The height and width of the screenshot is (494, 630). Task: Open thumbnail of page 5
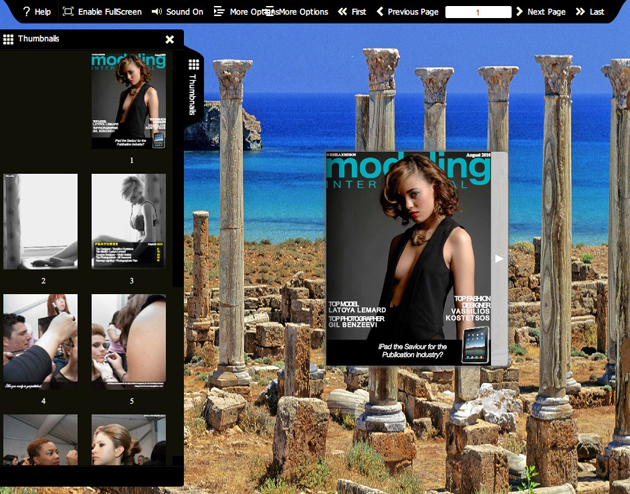click(129, 341)
